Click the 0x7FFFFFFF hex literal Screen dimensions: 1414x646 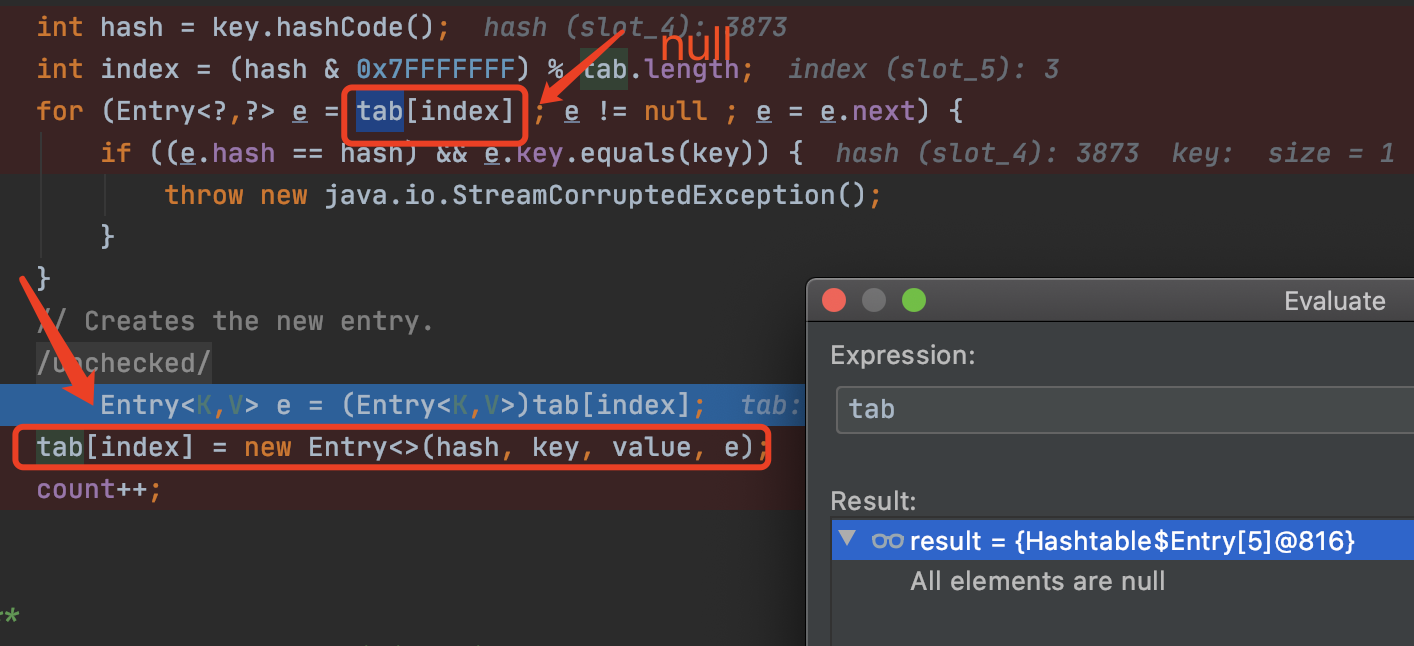click(443, 69)
